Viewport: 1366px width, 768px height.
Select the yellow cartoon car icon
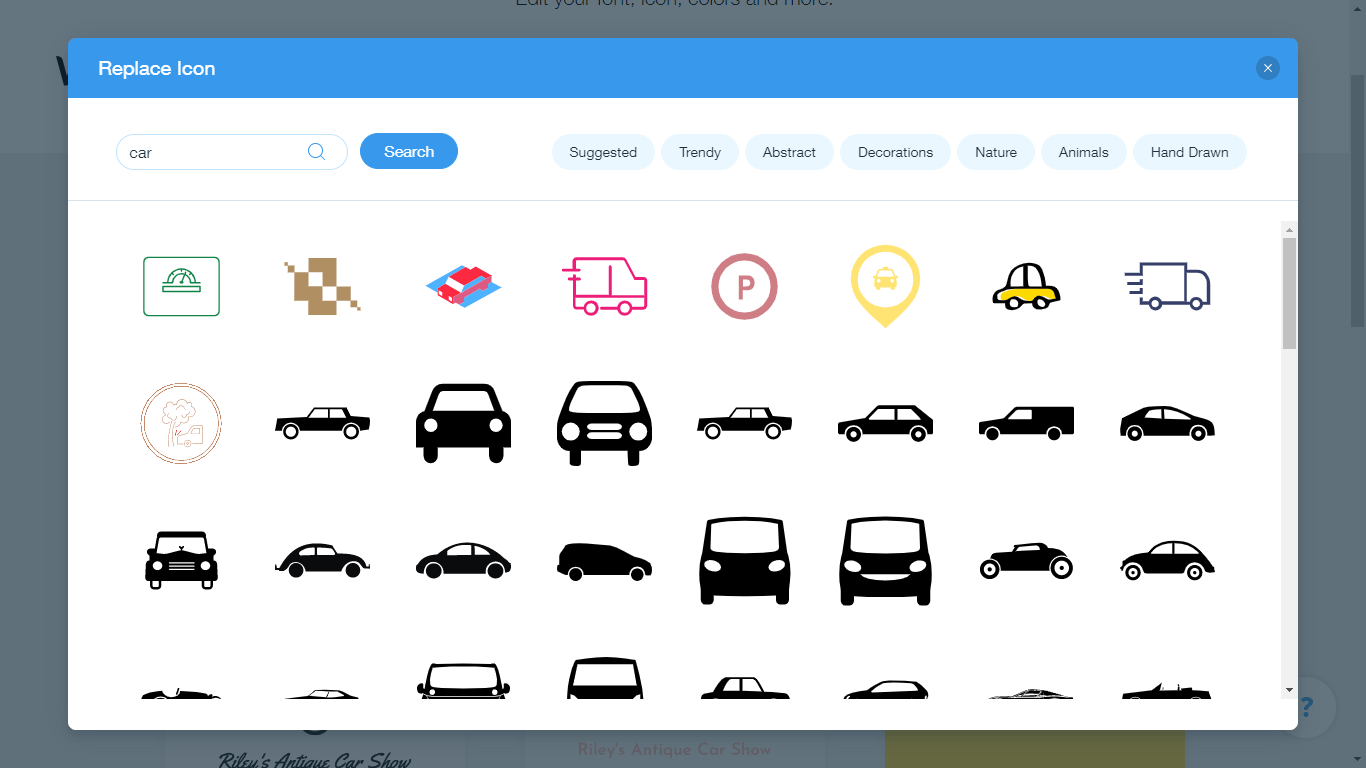point(1026,286)
